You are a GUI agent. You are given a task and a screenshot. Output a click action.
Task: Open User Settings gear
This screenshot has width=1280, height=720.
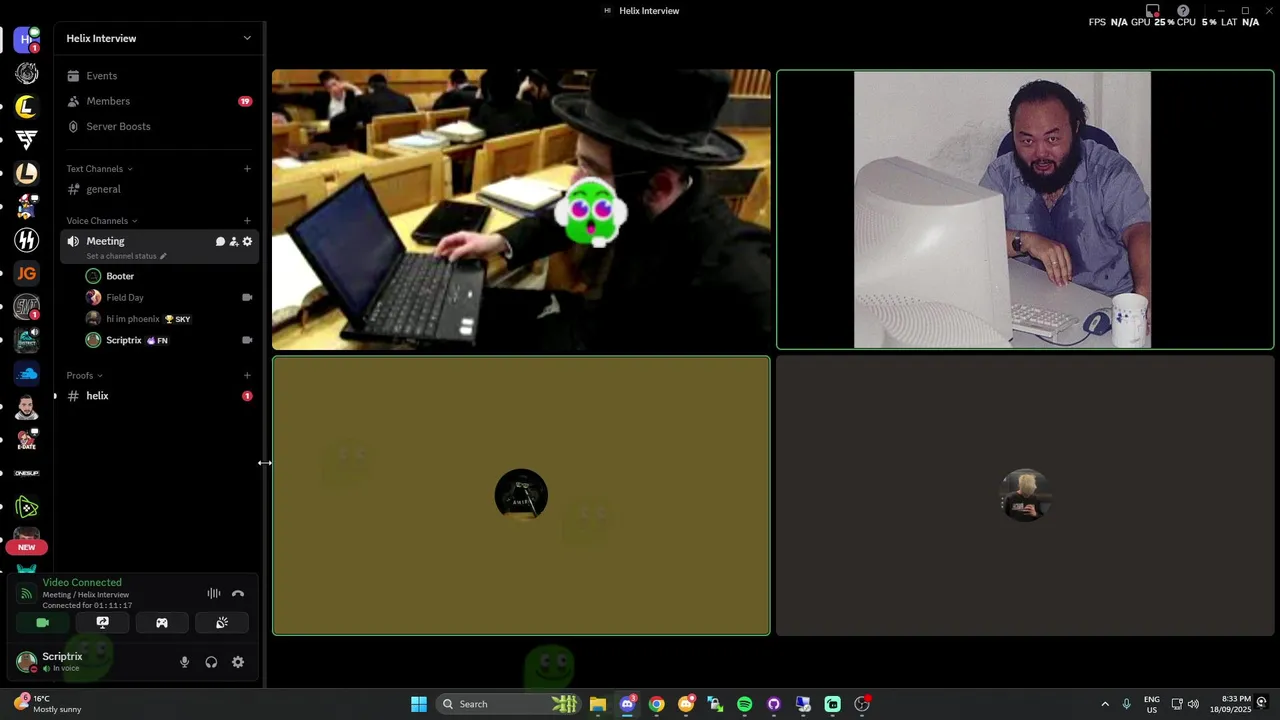(x=238, y=662)
